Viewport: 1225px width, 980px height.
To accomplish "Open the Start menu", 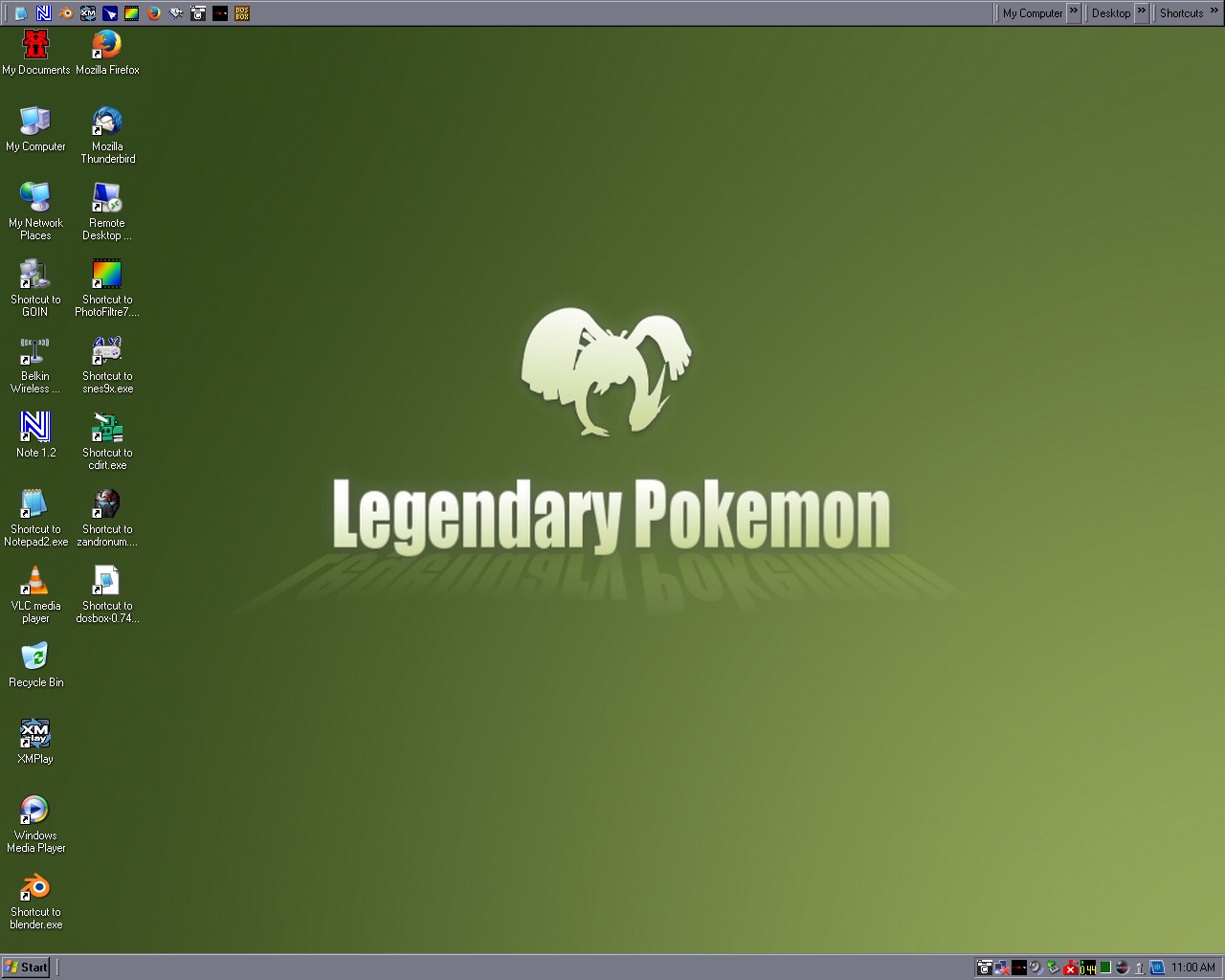I will click(26, 967).
